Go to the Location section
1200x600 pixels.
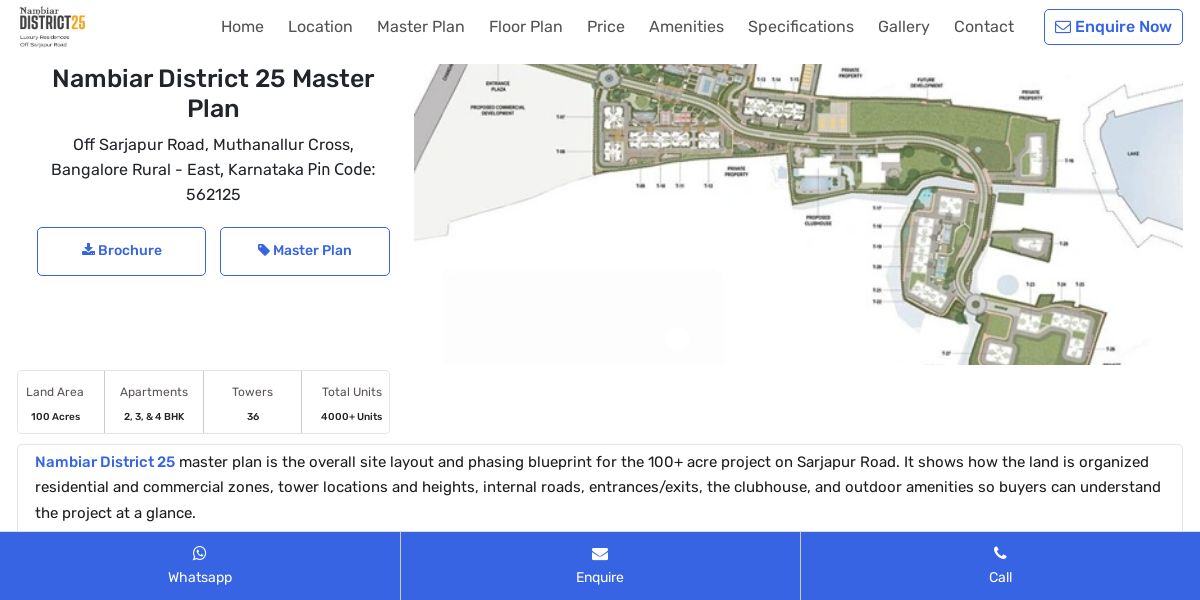320,27
